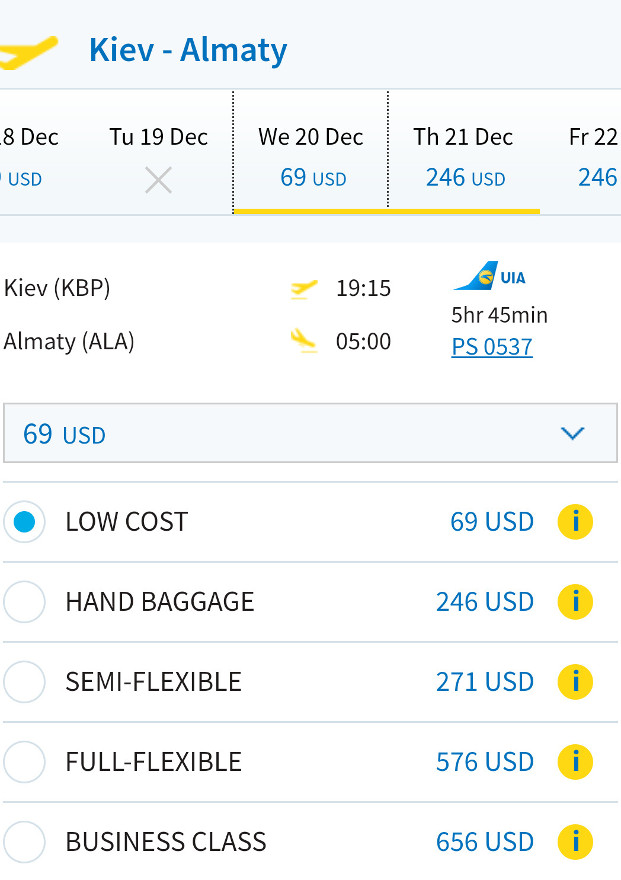Click the yellow airplane icon beside Kiev - Almaty
This screenshot has width=621, height=880.
(28, 52)
